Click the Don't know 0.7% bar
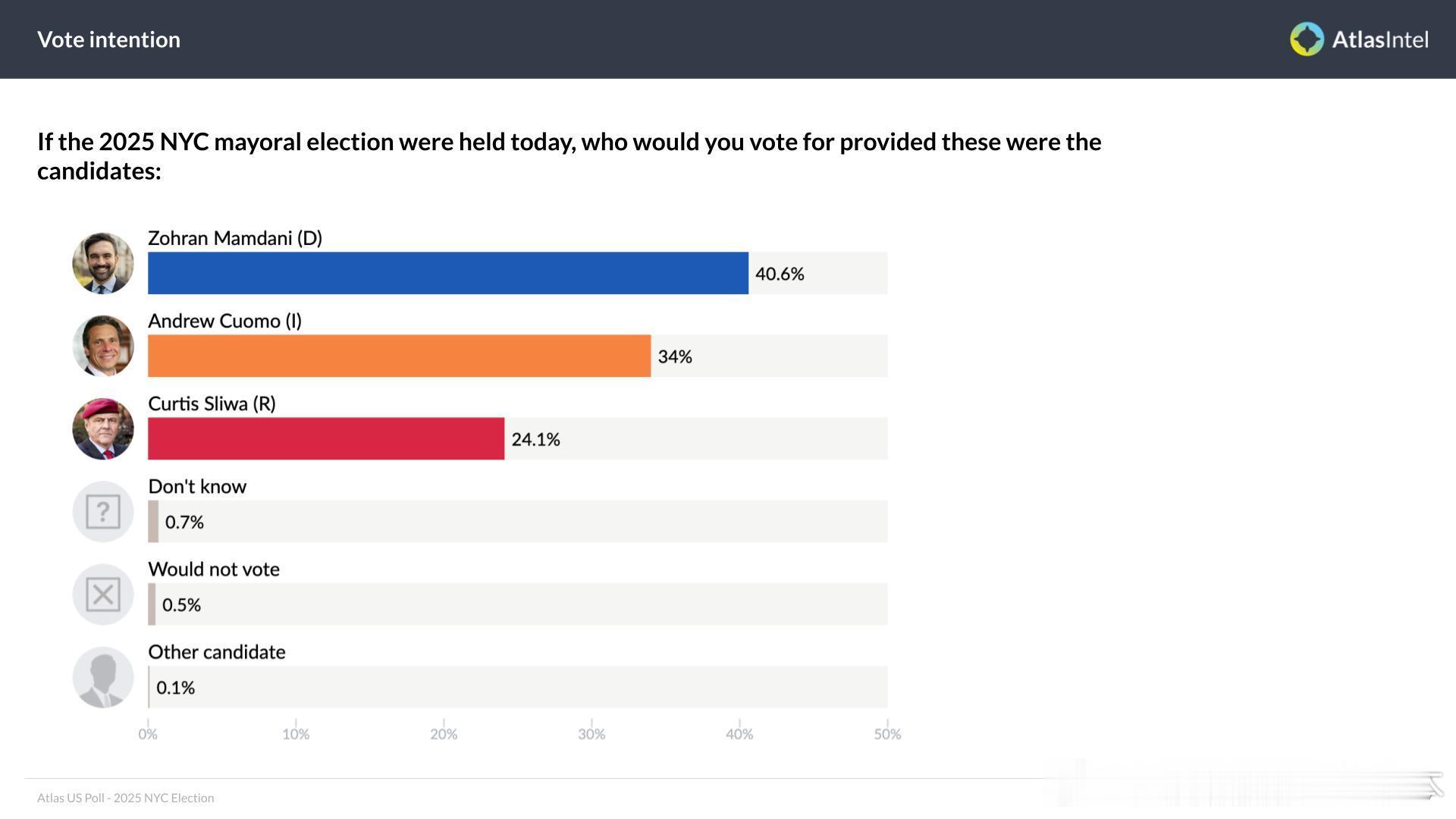1456x819 pixels. (x=153, y=521)
